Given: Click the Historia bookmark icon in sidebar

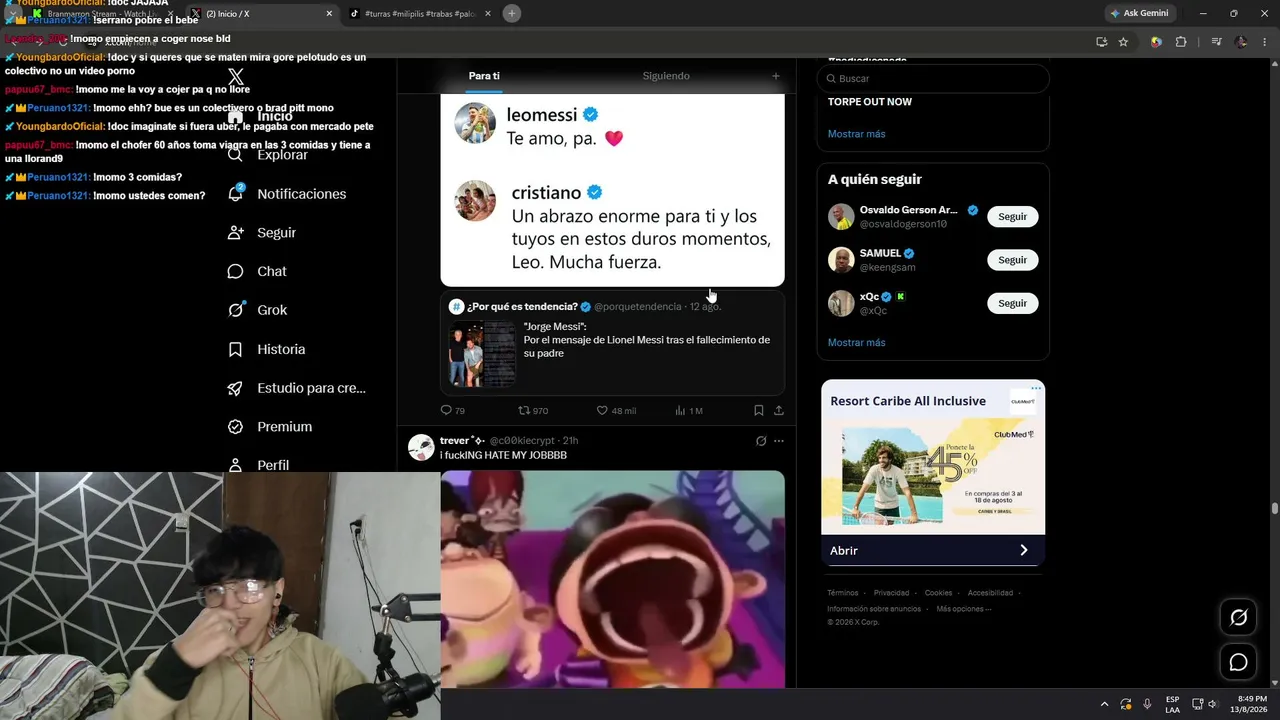Looking at the screenshot, I should coord(236,349).
